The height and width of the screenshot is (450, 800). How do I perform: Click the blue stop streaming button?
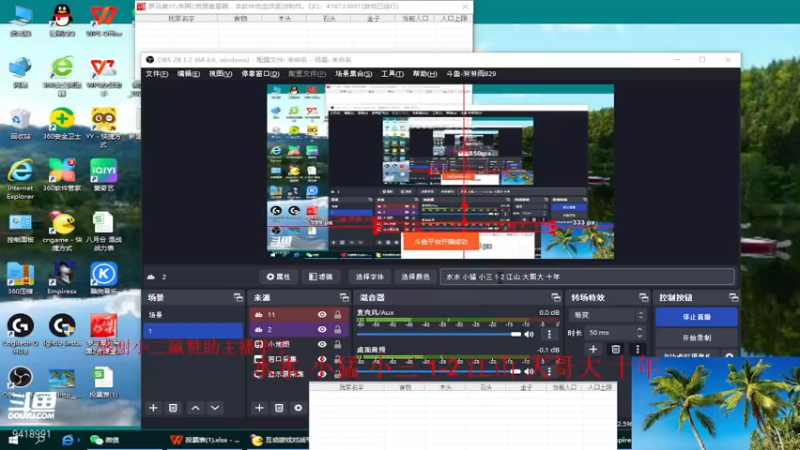(696, 317)
